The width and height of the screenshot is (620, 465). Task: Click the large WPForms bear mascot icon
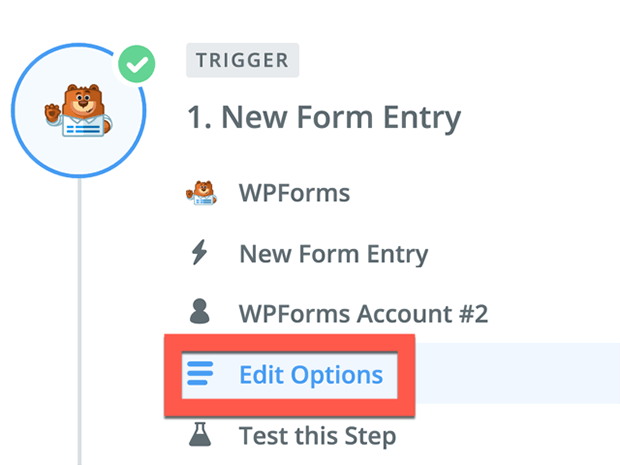(x=79, y=110)
